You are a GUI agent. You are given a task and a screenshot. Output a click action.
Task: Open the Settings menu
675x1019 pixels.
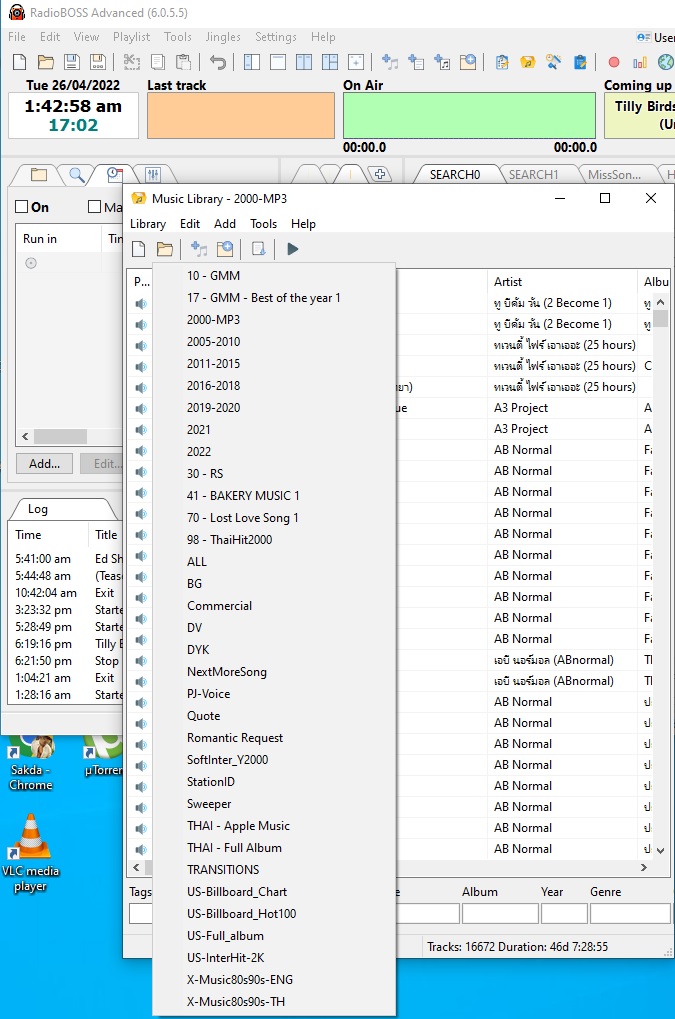point(275,37)
